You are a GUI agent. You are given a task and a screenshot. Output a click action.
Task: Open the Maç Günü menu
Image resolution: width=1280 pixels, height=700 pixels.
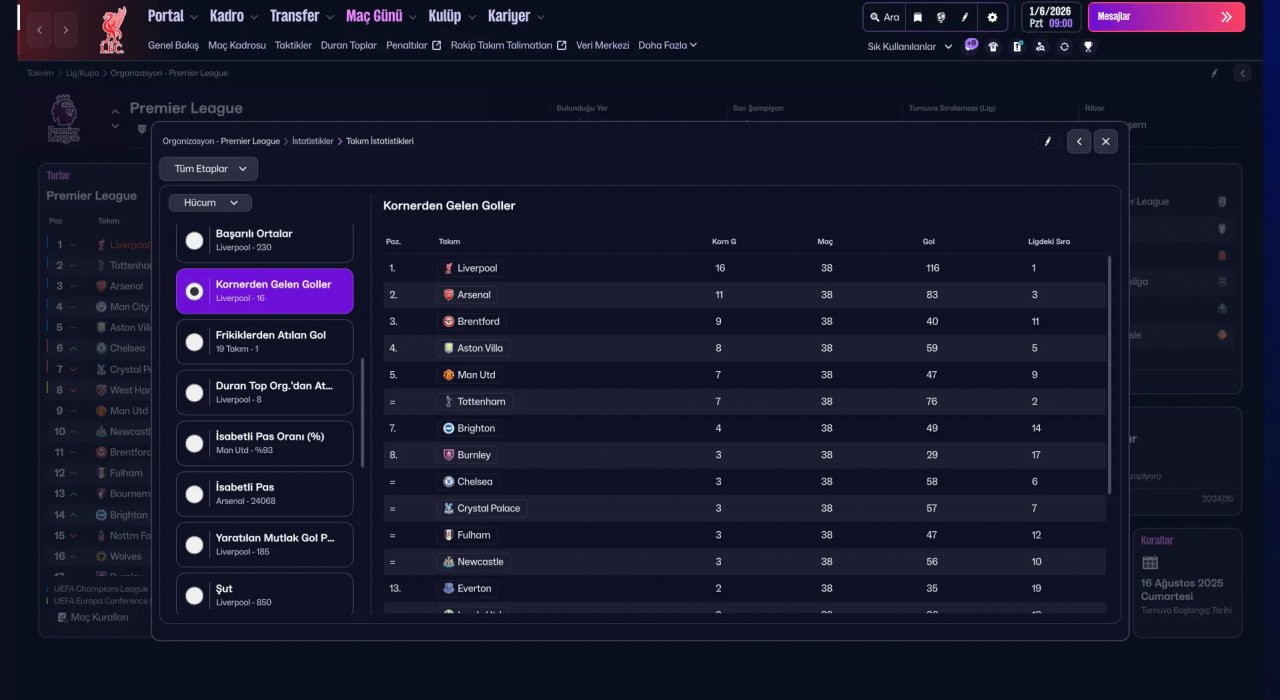pos(374,16)
